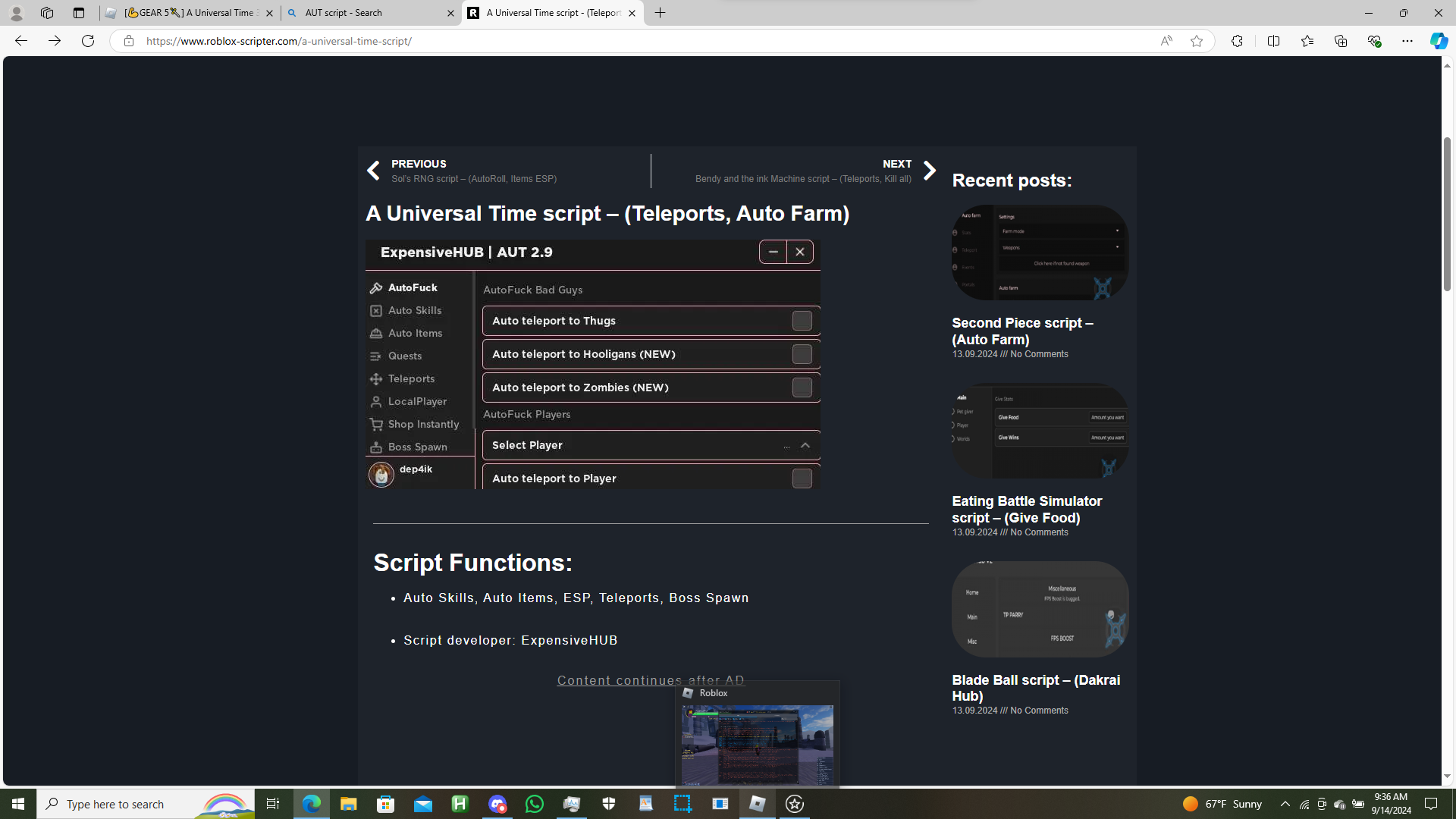Open Settings and more ellipsis menu
The height and width of the screenshot is (819, 1456).
[x=1407, y=41]
